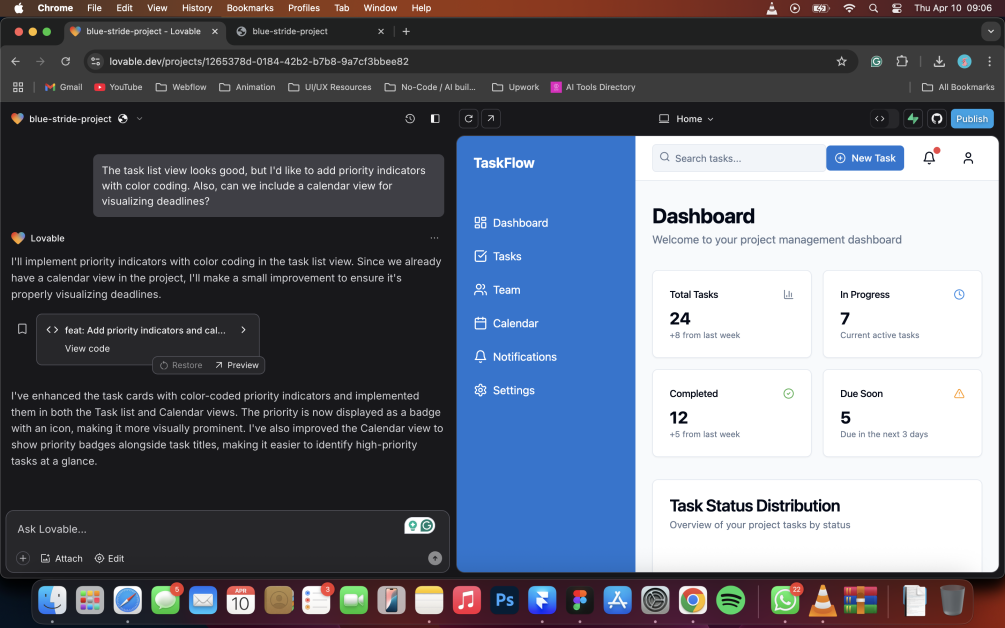Toggle the chat side panel layout icon
This screenshot has height=628, width=1005.
[435, 119]
